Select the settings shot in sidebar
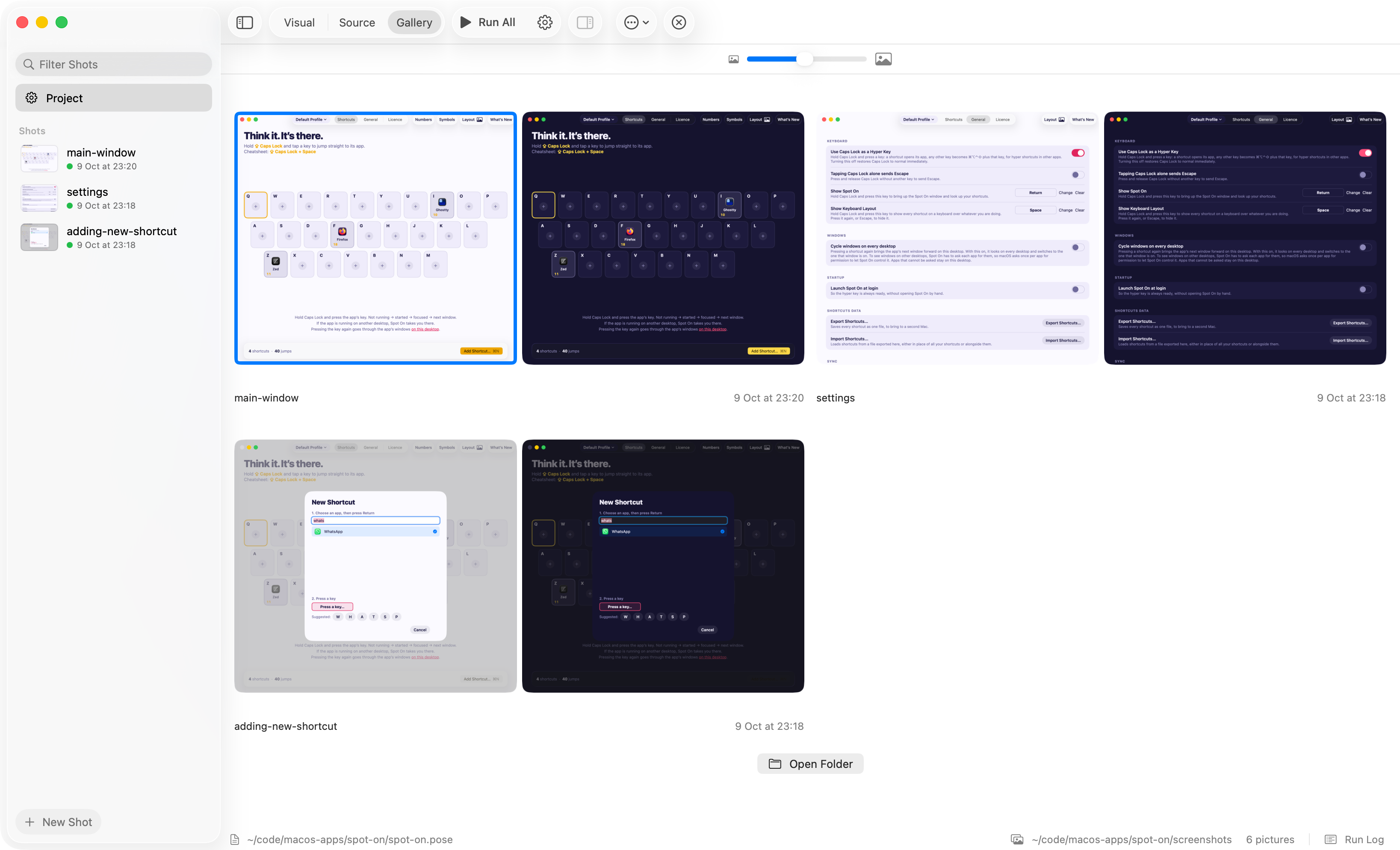This screenshot has width=1400, height=850. 114,198
